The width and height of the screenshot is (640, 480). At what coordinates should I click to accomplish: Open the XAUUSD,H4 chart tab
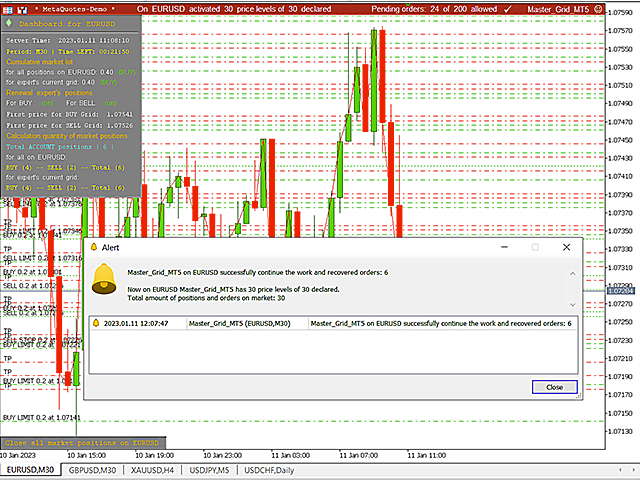tap(152, 470)
